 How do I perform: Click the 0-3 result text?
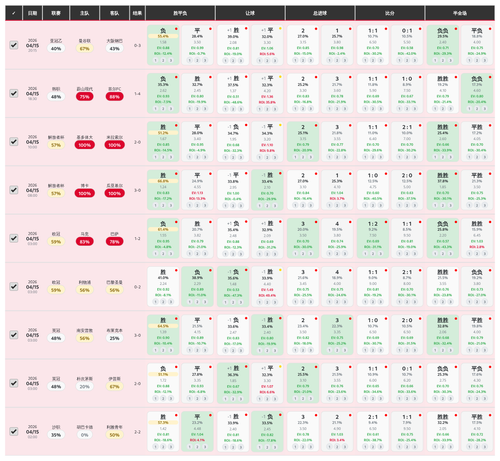click(x=137, y=45)
